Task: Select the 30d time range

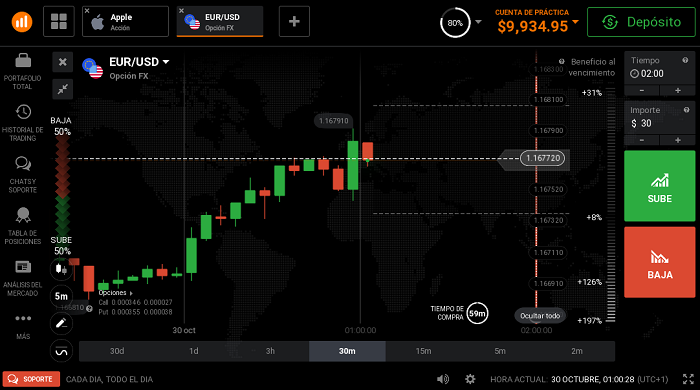Action: [117, 351]
